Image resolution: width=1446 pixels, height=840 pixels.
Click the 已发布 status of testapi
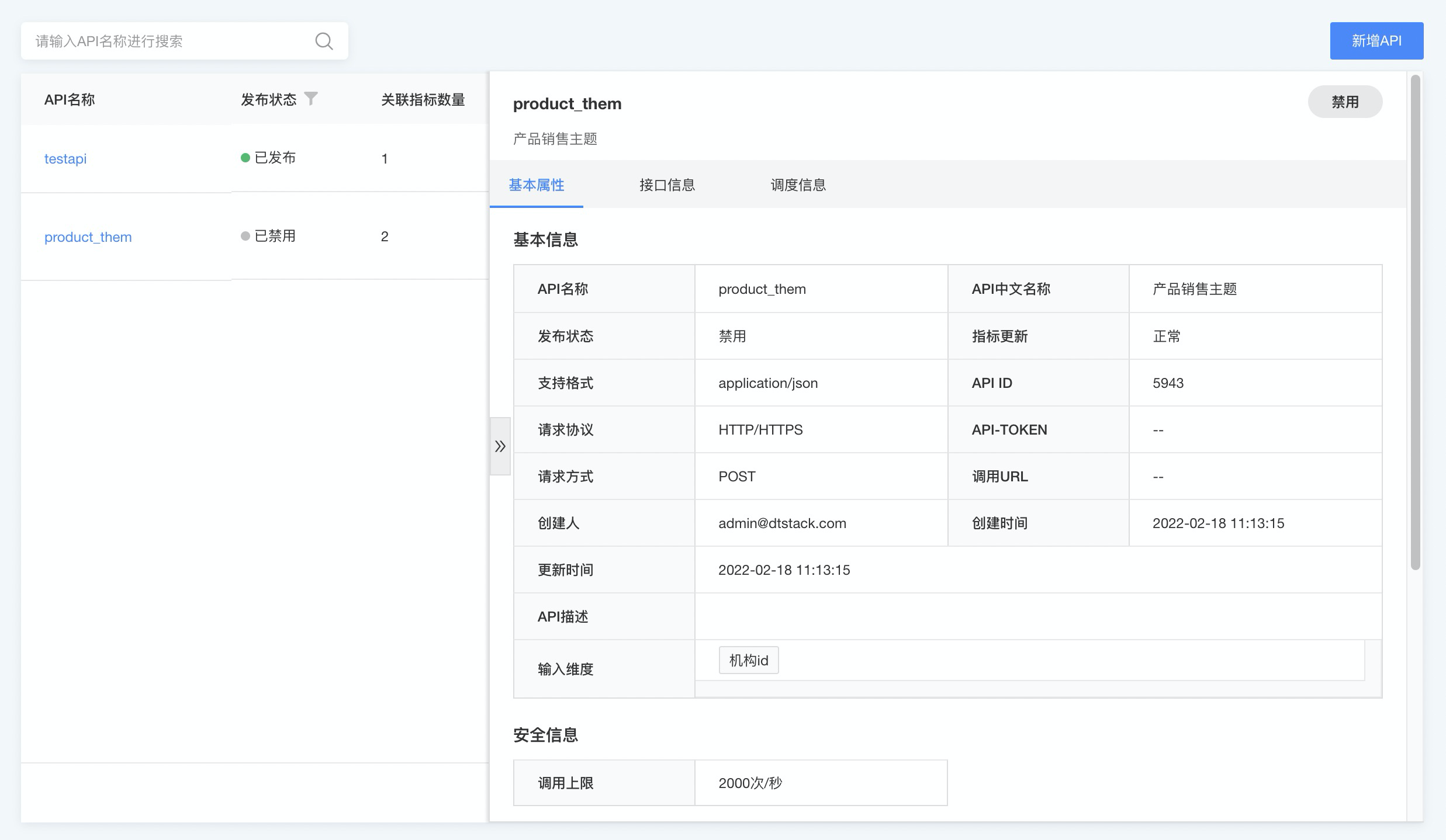click(x=268, y=158)
